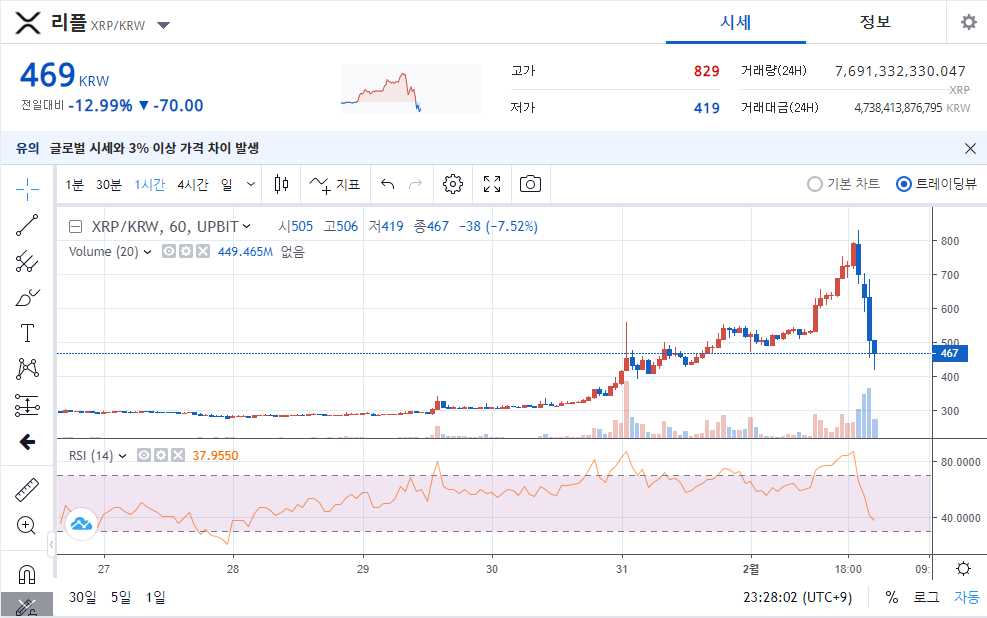Expand the Volume (20) indicator legend
The height and width of the screenshot is (618, 987).
148,252
